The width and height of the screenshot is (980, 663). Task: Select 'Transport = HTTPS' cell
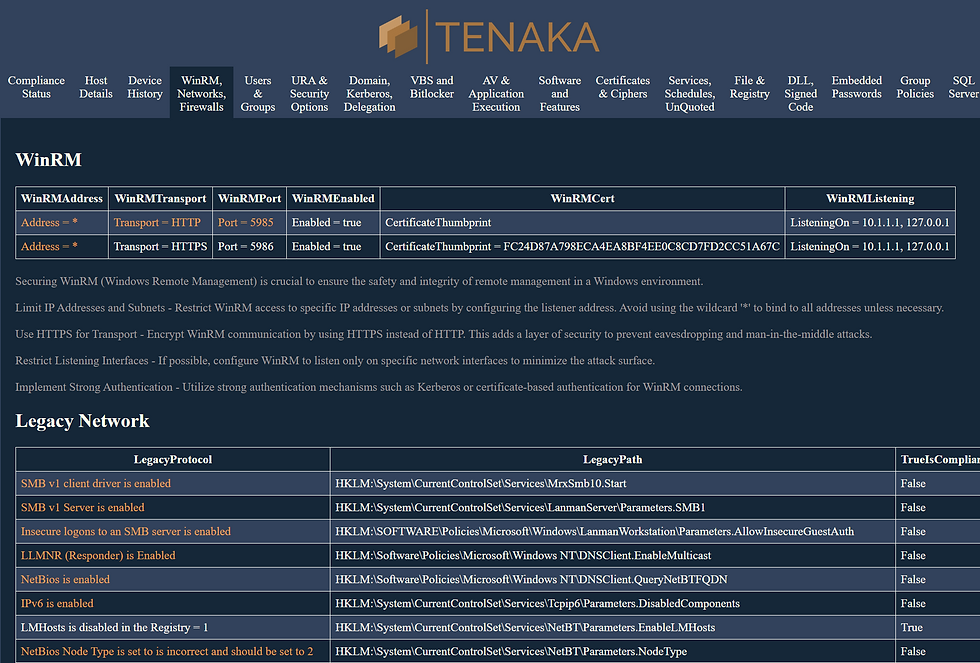[160, 246]
